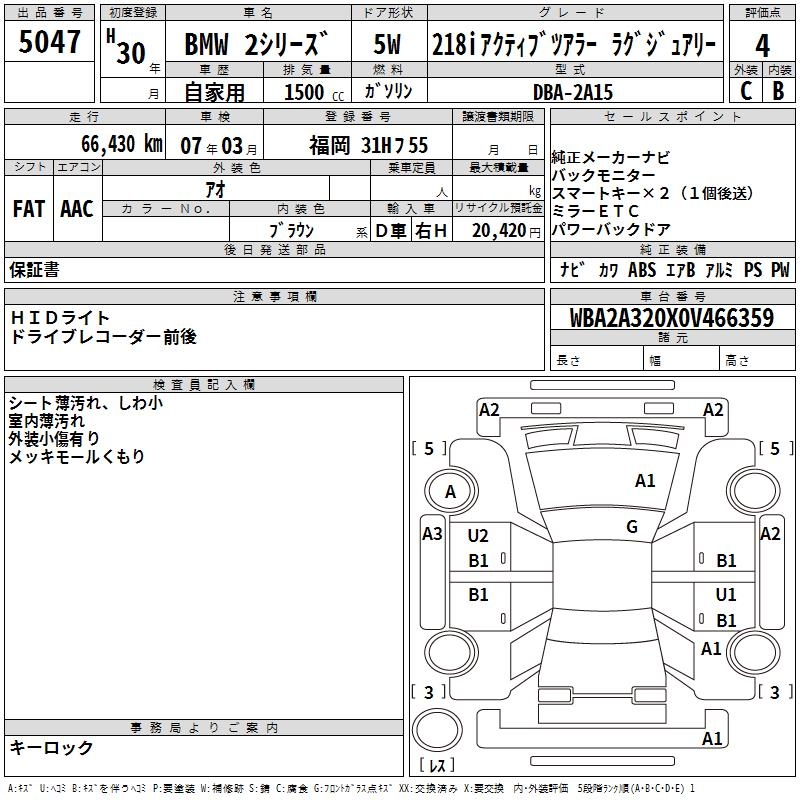Select the mileage 66,430 km
The image size is (800, 800).
[122, 144]
